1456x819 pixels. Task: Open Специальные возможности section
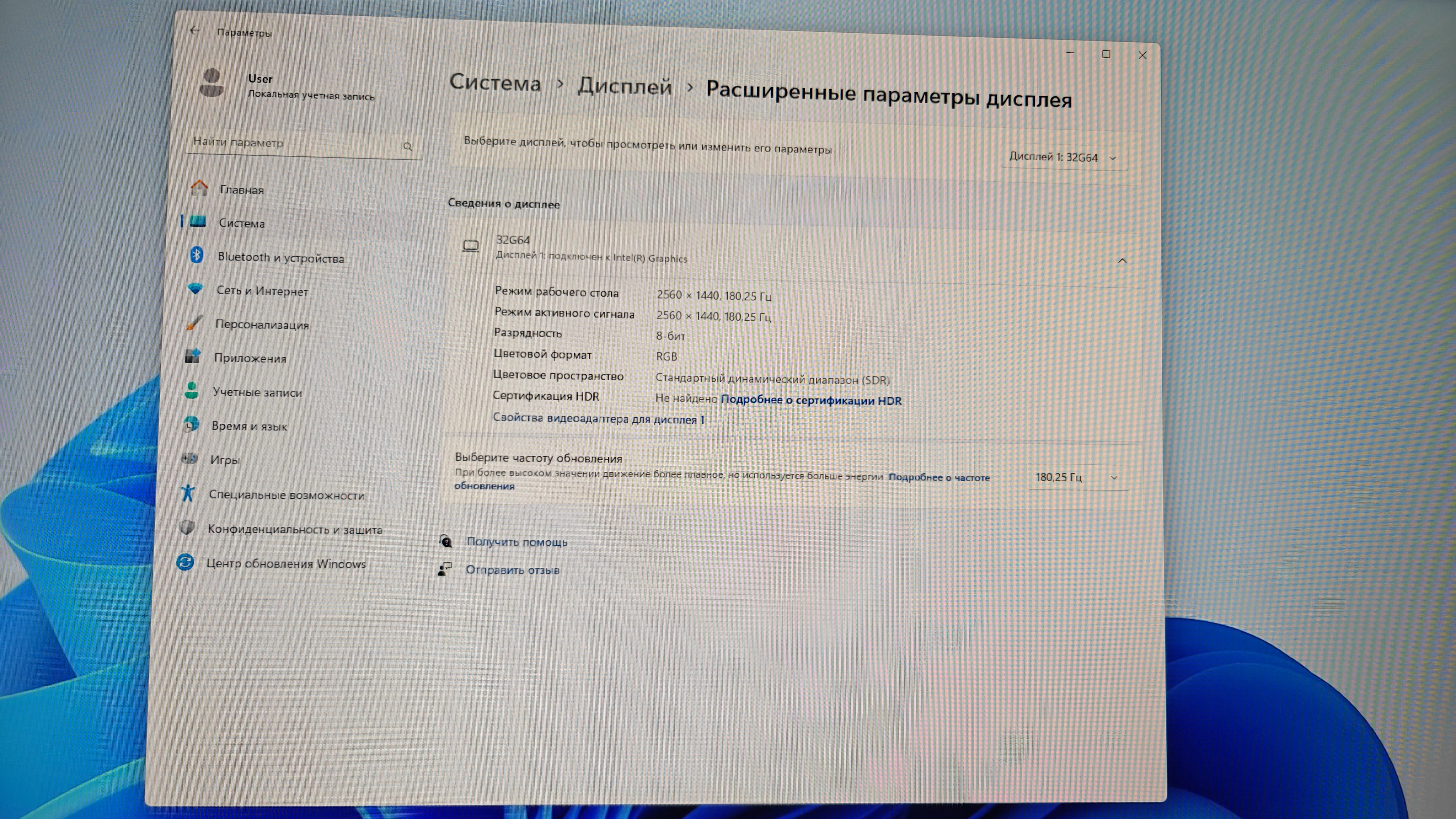tap(286, 495)
